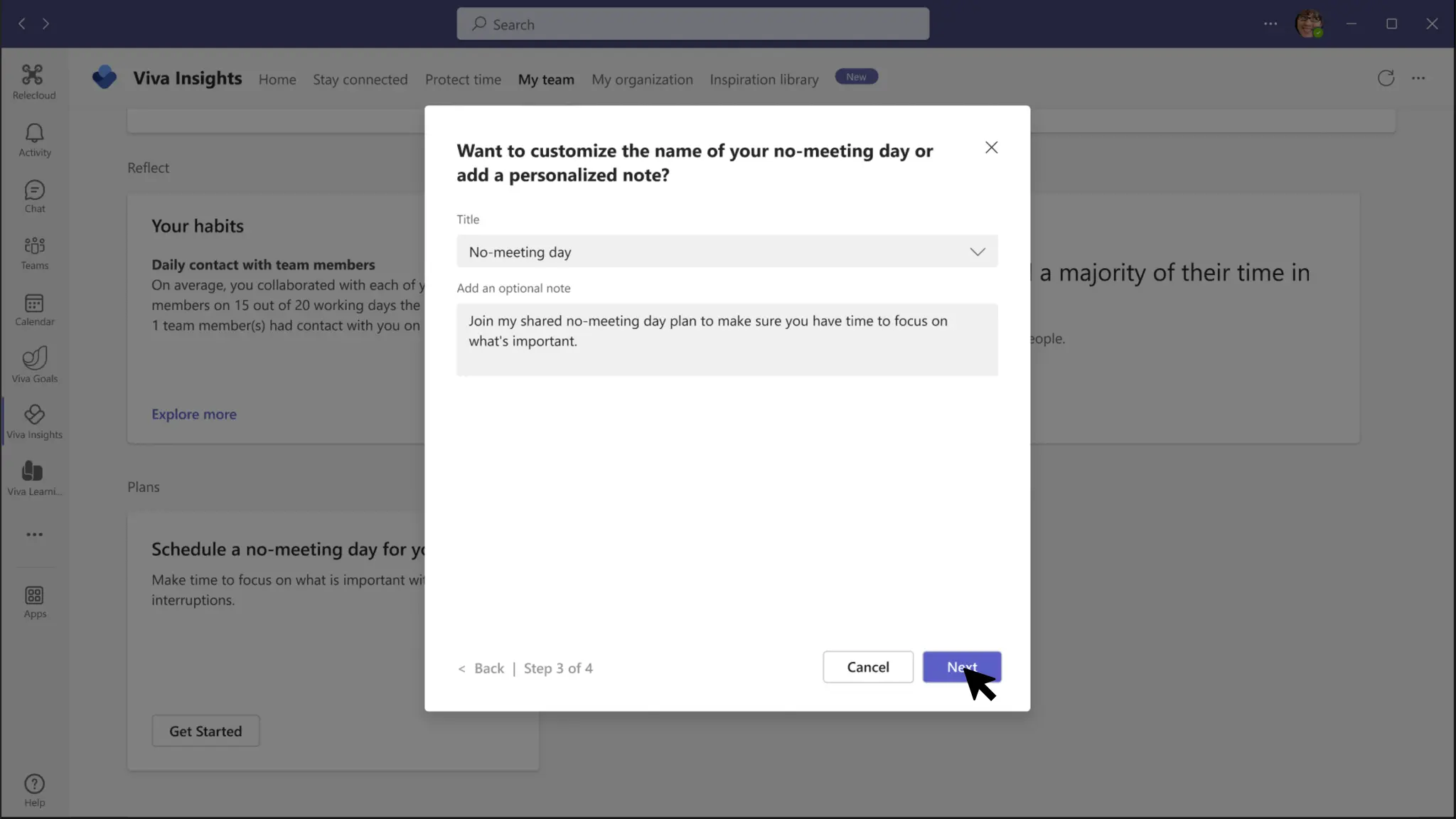1456x819 pixels.
Task: Close the no-meeting day dialog
Action: (991, 147)
